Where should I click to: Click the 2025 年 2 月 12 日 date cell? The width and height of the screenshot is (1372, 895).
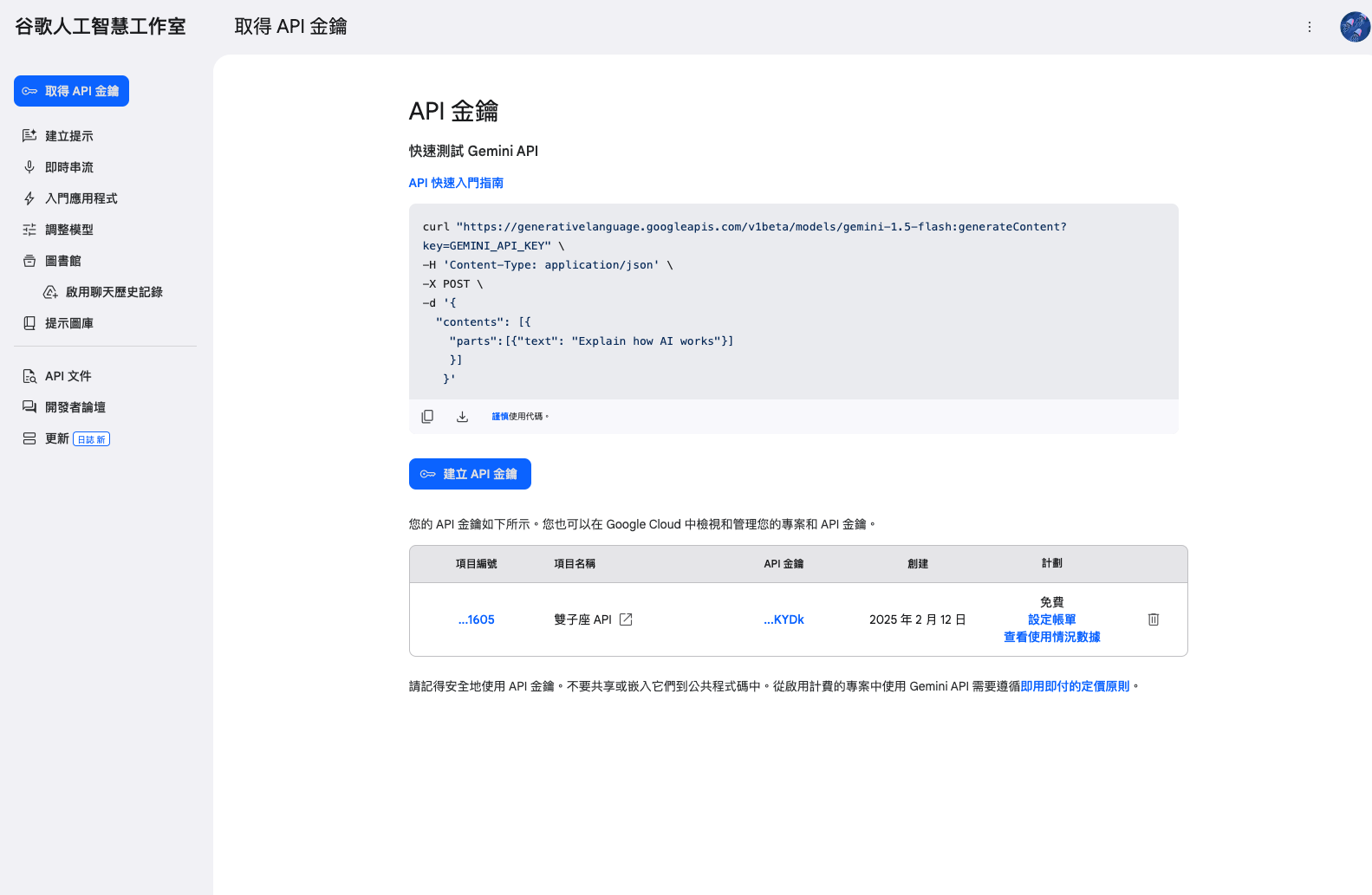tap(918, 619)
